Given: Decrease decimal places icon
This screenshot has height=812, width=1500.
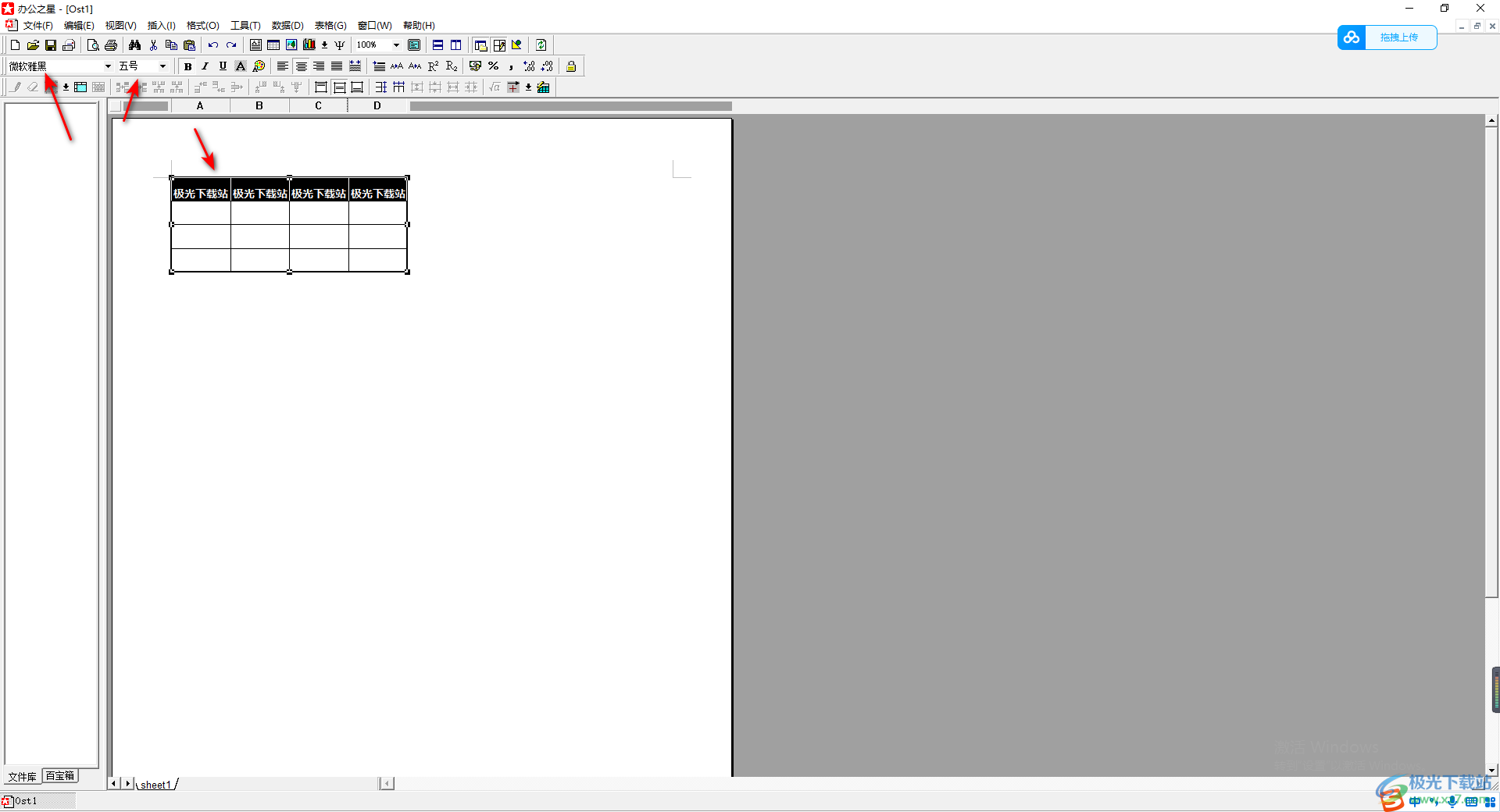Looking at the screenshot, I should point(547,66).
